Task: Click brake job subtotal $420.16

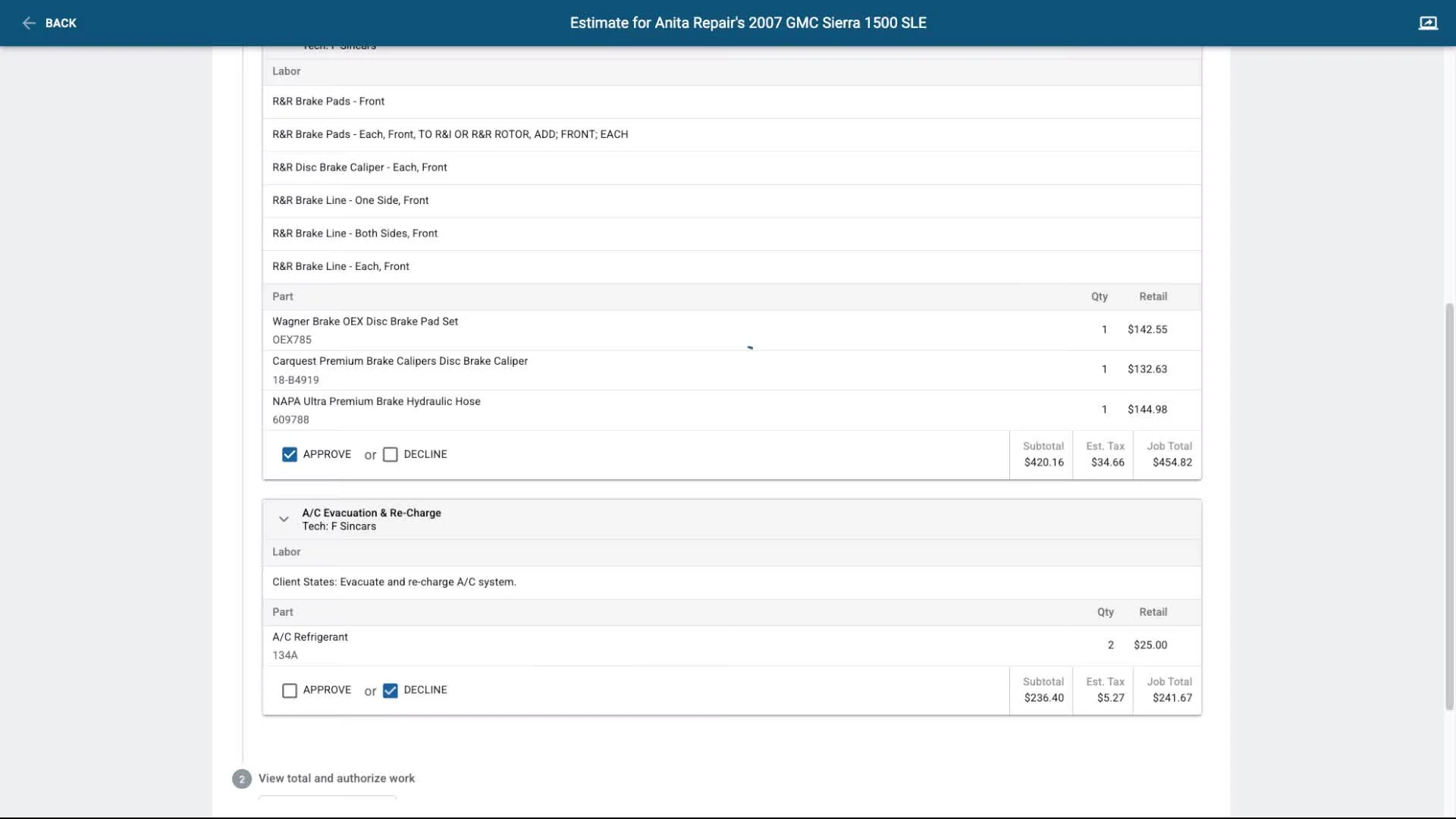Action: [1044, 463]
